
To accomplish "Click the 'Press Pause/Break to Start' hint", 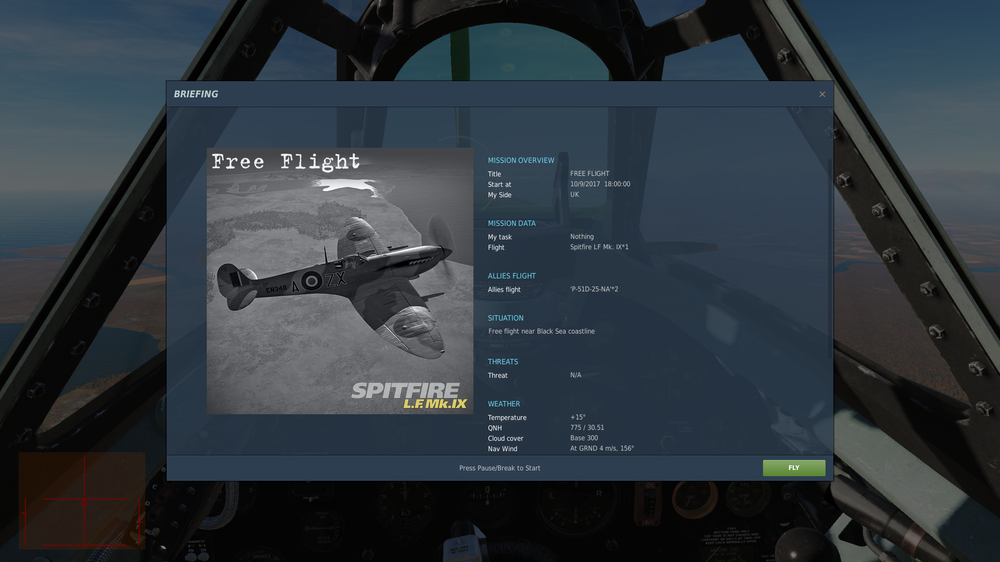I will point(499,468).
